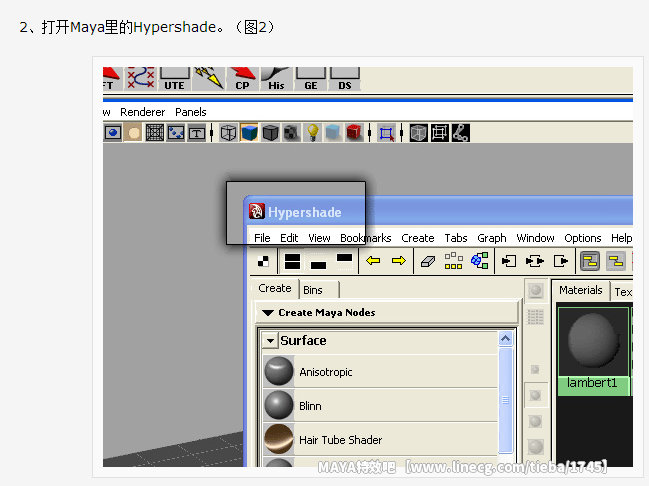Image resolution: width=649 pixels, height=486 pixels.
Task: Click the curve with red crosses shelf icon
Action: (x=141, y=79)
